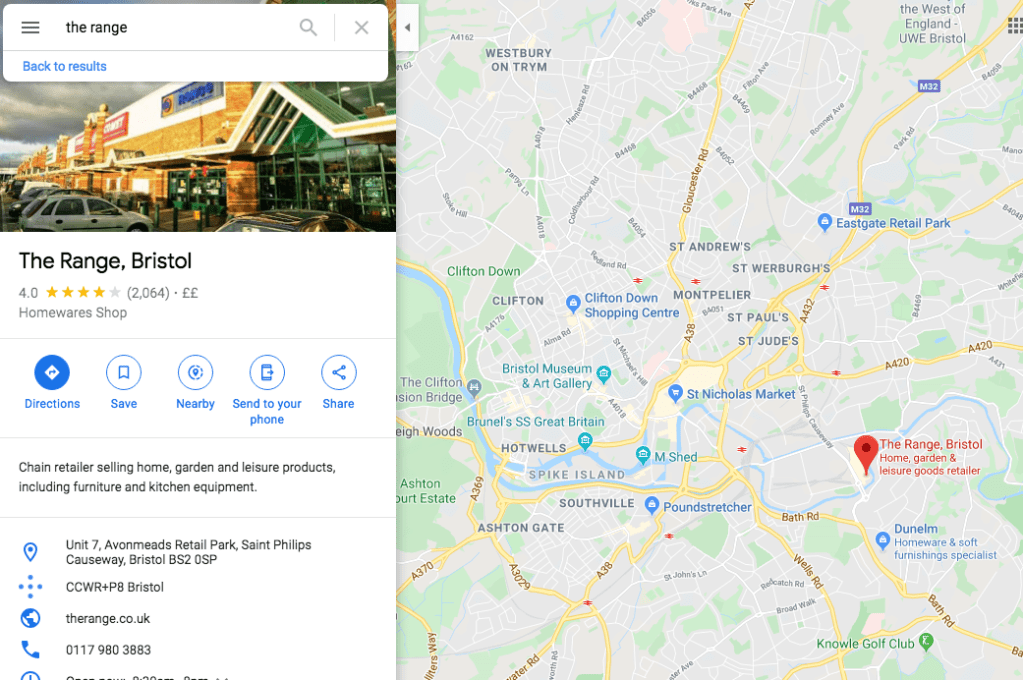The image size is (1023, 680).
Task: Click the phone number 0117 980 3883
Action: 108,650
